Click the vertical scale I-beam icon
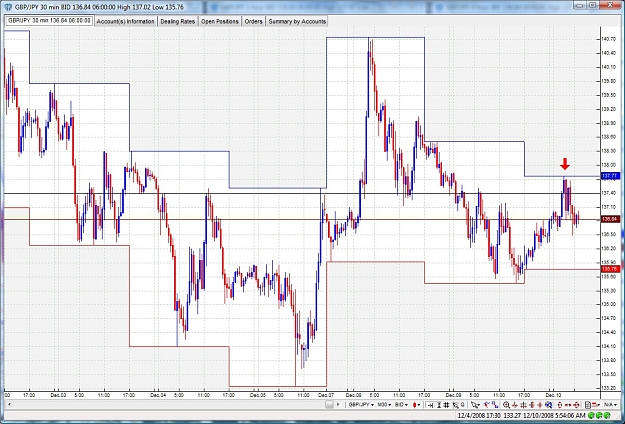This screenshot has width=625, height=424. pos(439,405)
